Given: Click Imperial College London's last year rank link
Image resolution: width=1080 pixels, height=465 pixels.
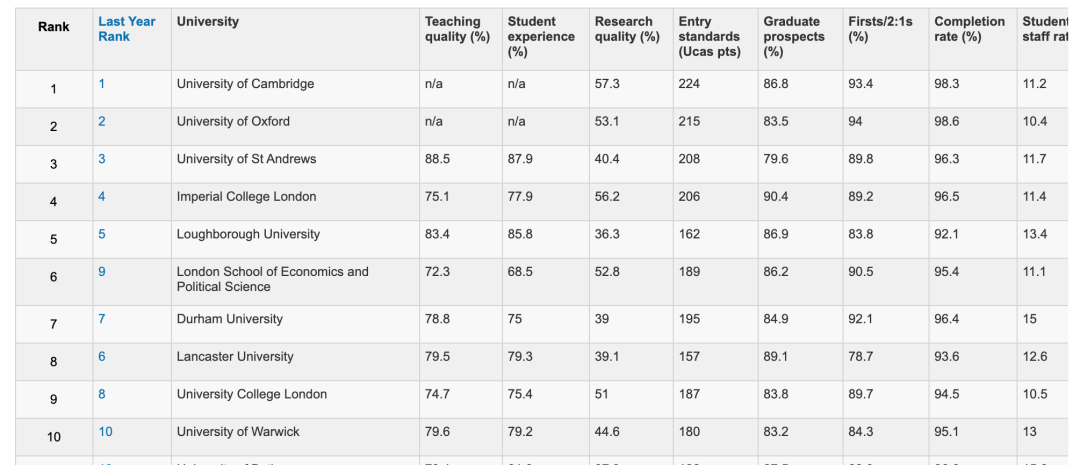Looking at the screenshot, I should 102,197.
